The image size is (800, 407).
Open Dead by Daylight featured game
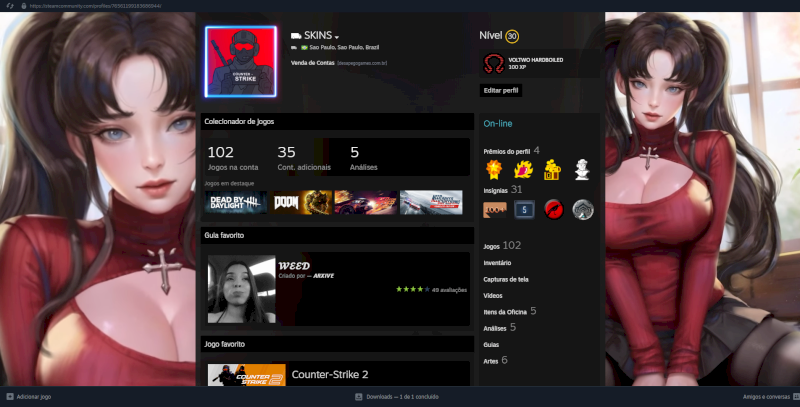click(236, 202)
